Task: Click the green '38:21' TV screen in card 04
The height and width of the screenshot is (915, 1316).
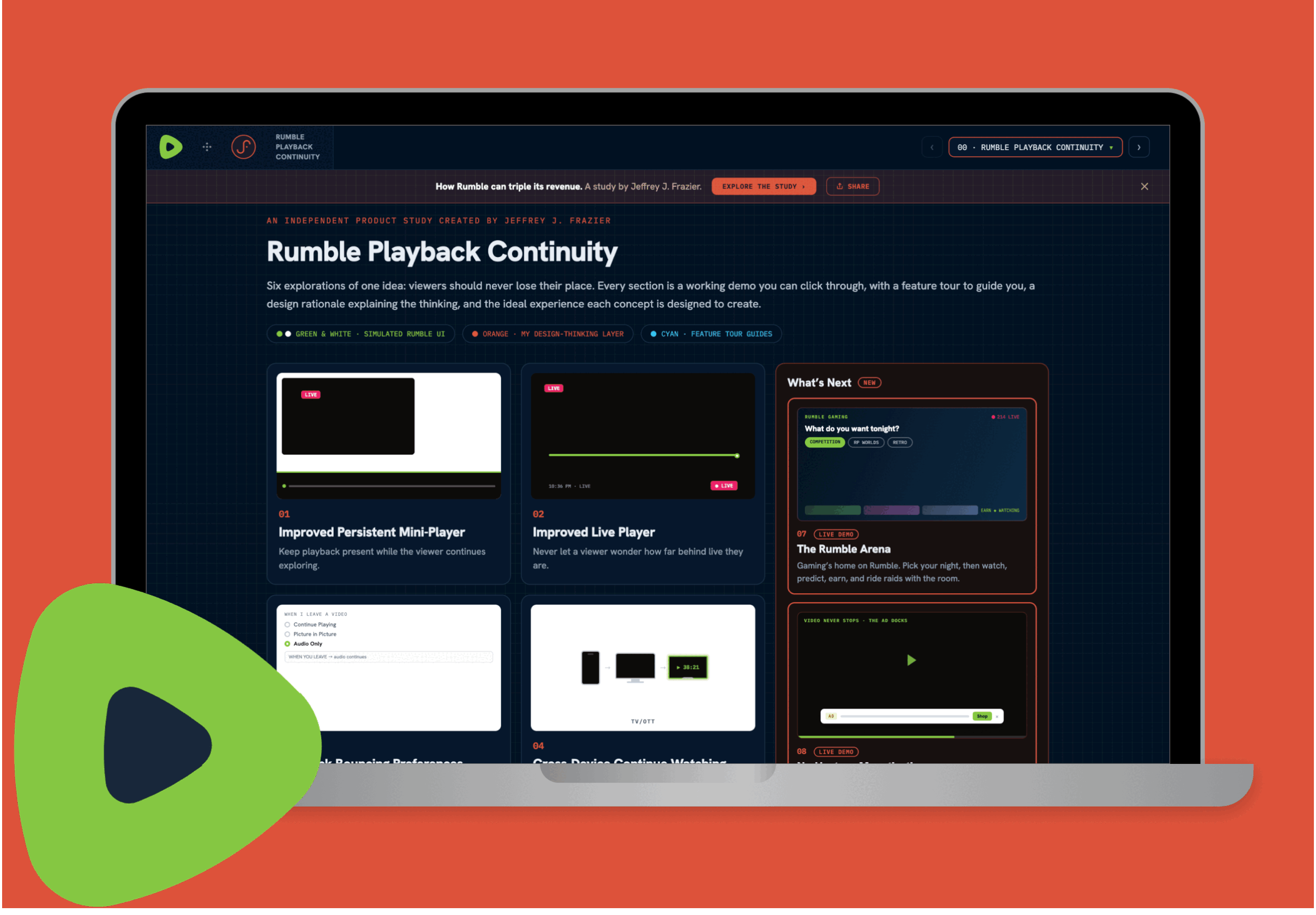Action: pos(688,668)
